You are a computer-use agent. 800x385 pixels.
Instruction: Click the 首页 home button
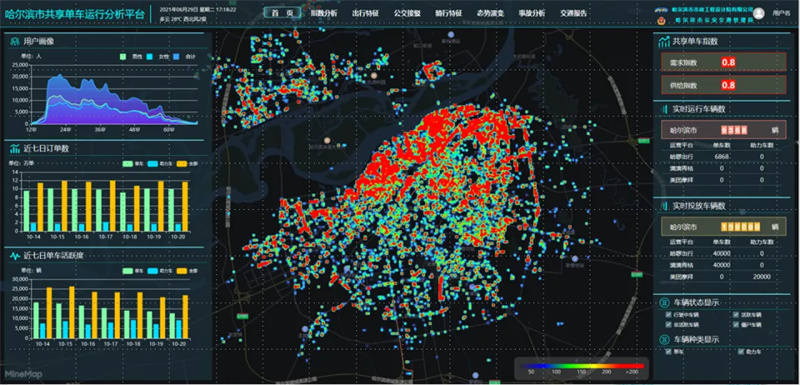click(282, 13)
